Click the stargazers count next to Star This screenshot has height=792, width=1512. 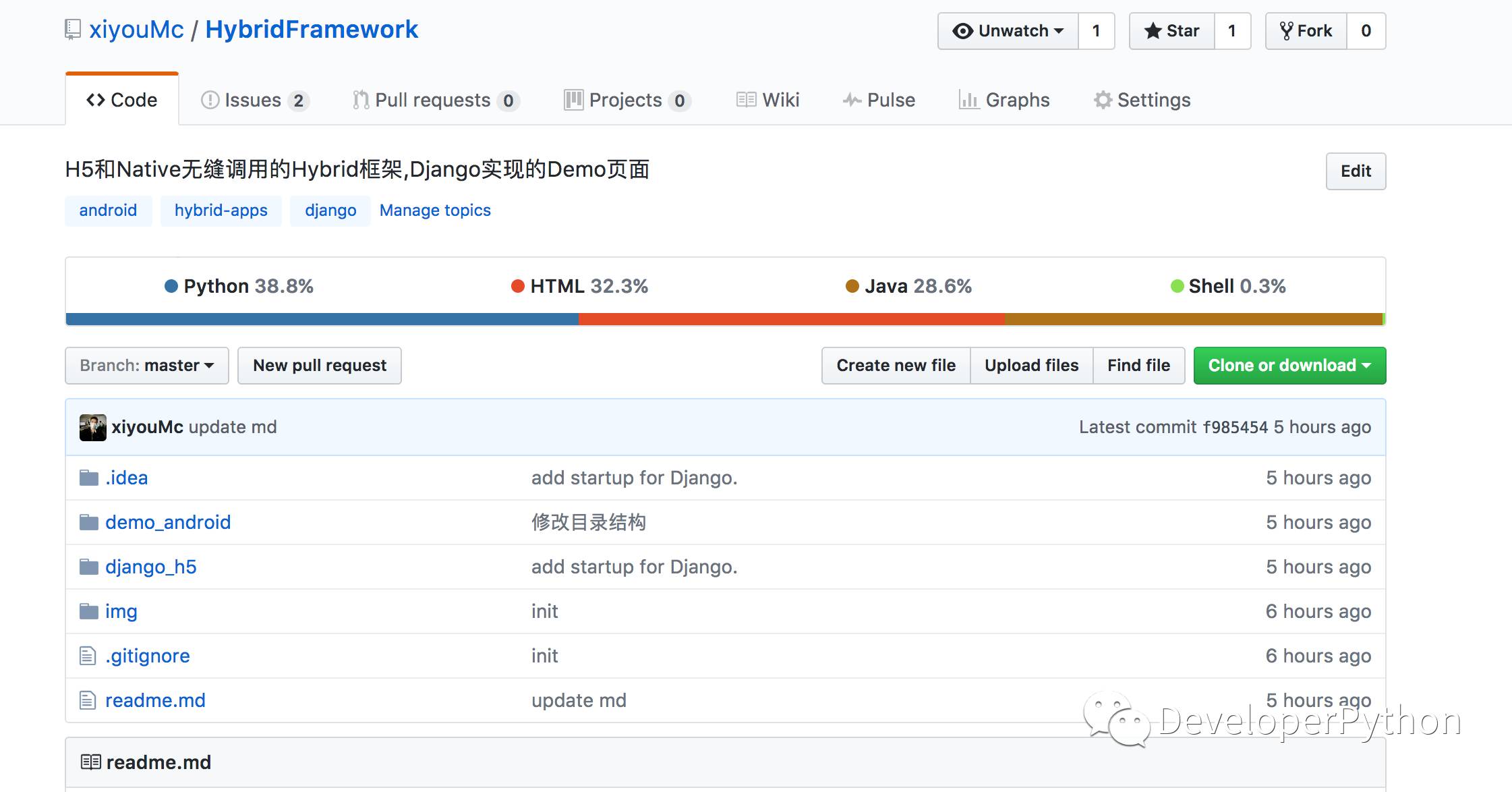[x=1232, y=31]
